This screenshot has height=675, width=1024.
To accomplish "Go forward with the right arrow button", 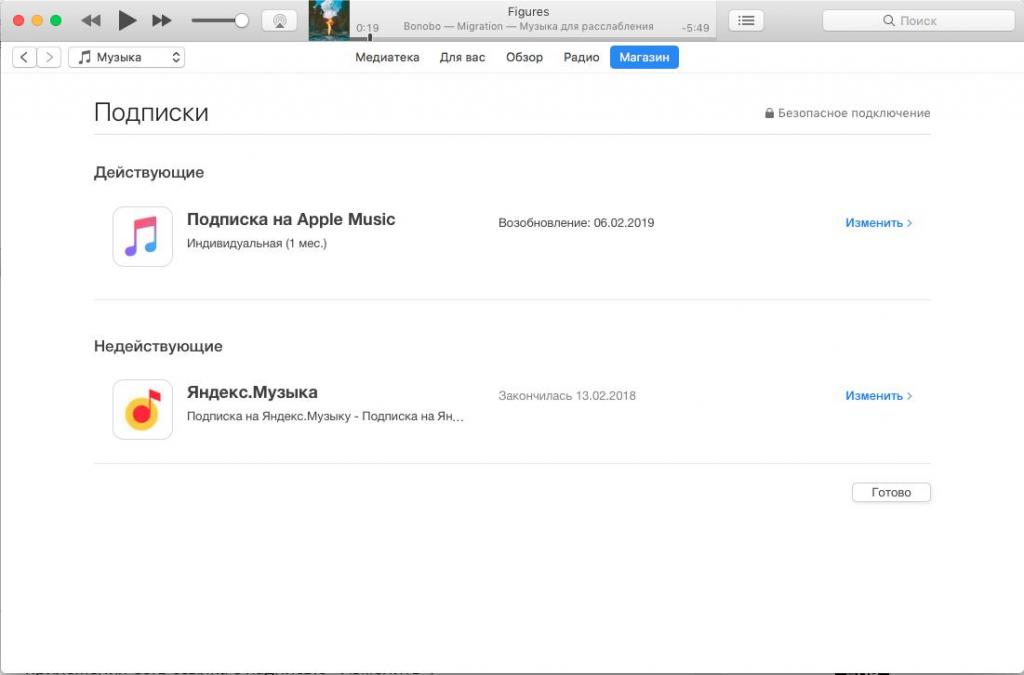I will 49,57.
